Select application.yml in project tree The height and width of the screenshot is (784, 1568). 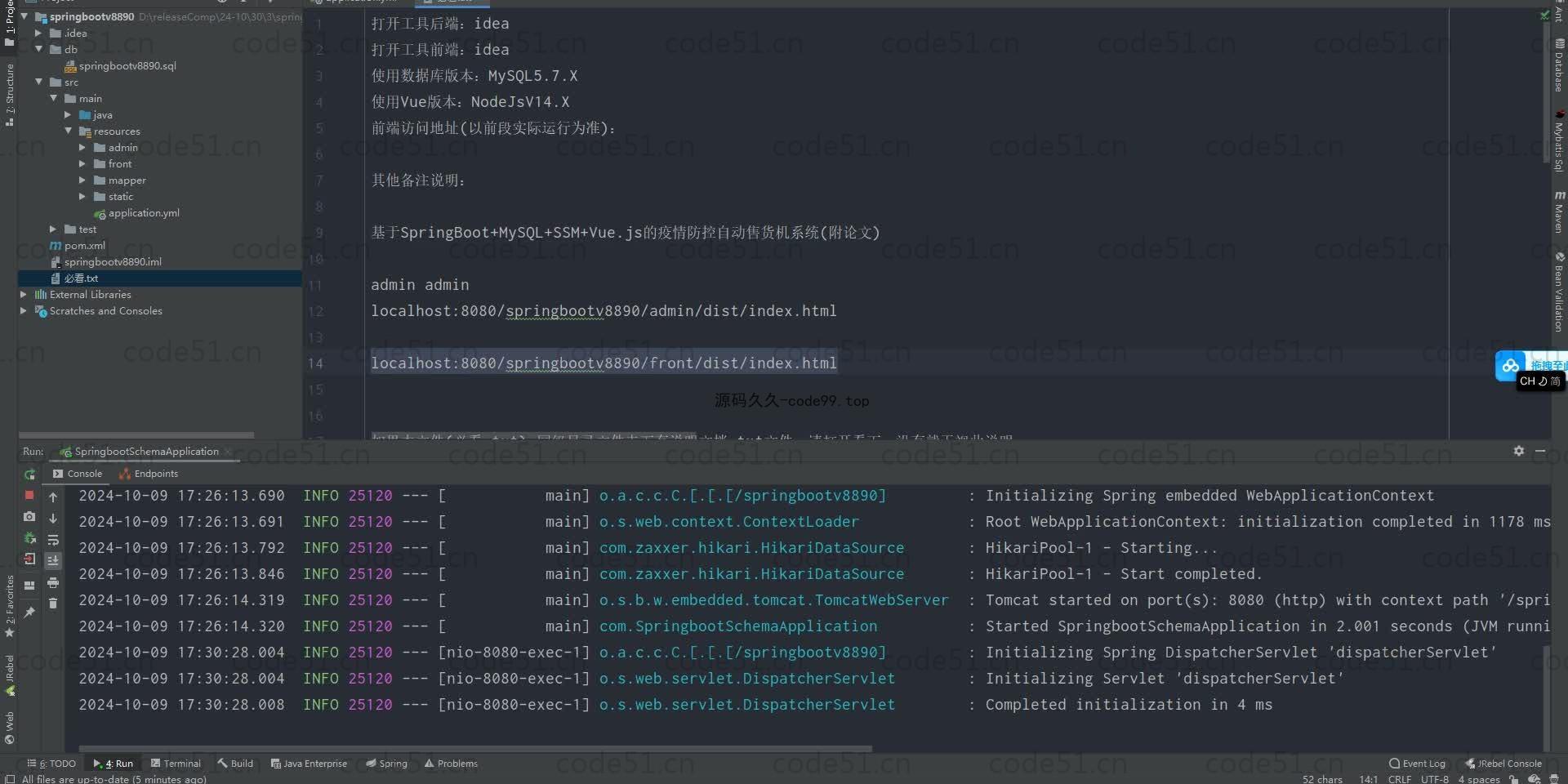(136, 213)
